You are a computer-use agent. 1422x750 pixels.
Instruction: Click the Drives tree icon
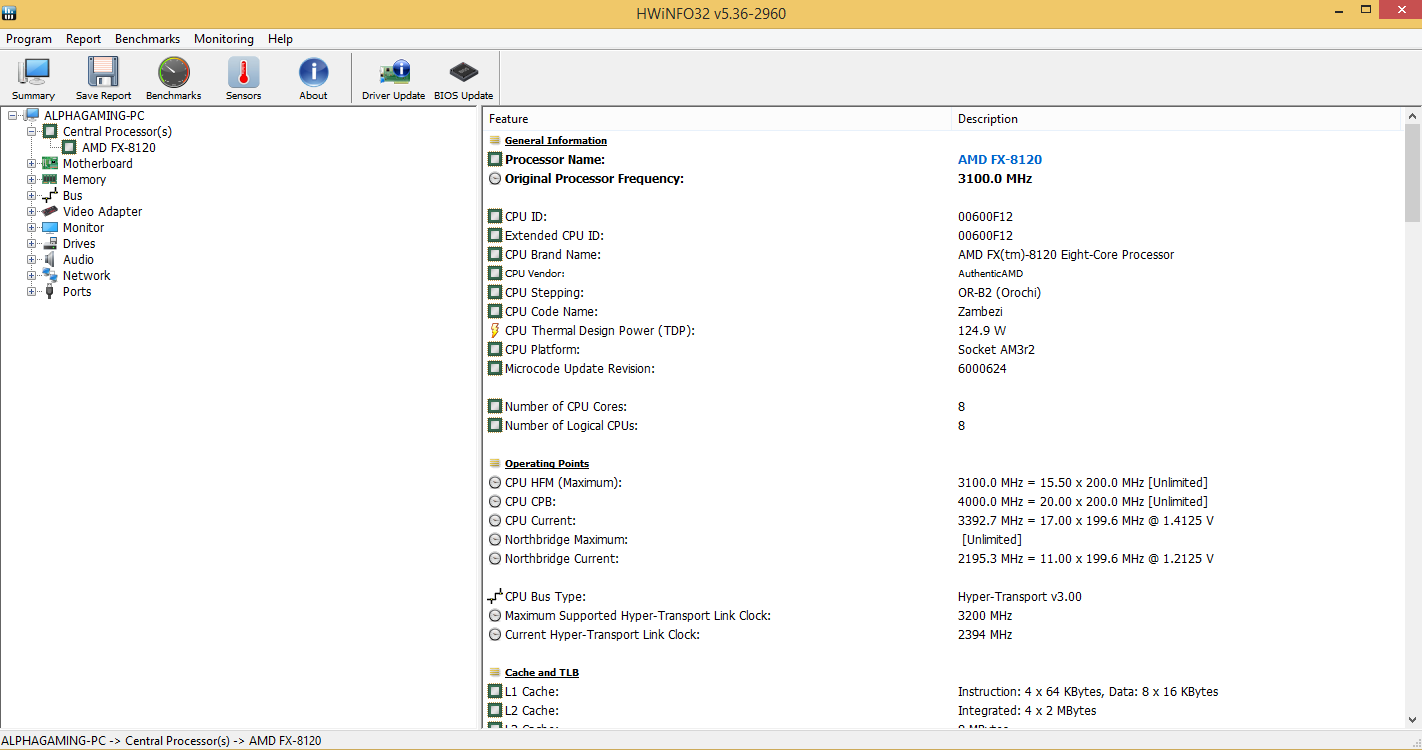[x=49, y=243]
